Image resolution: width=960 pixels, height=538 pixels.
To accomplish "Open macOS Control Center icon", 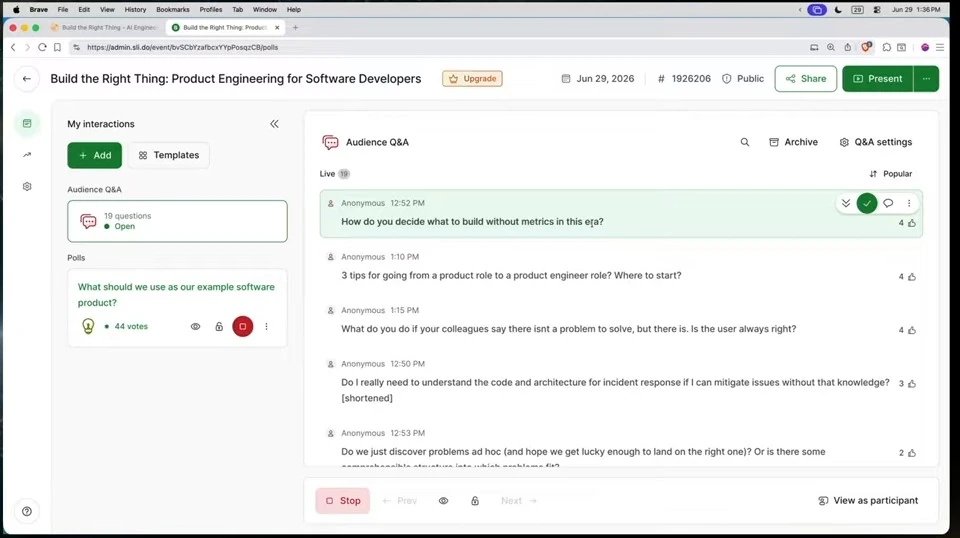I will pos(877,10).
